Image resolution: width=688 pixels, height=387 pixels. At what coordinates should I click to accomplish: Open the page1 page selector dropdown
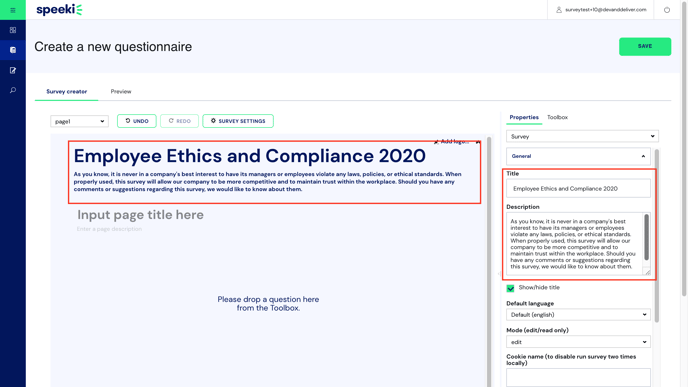(79, 121)
